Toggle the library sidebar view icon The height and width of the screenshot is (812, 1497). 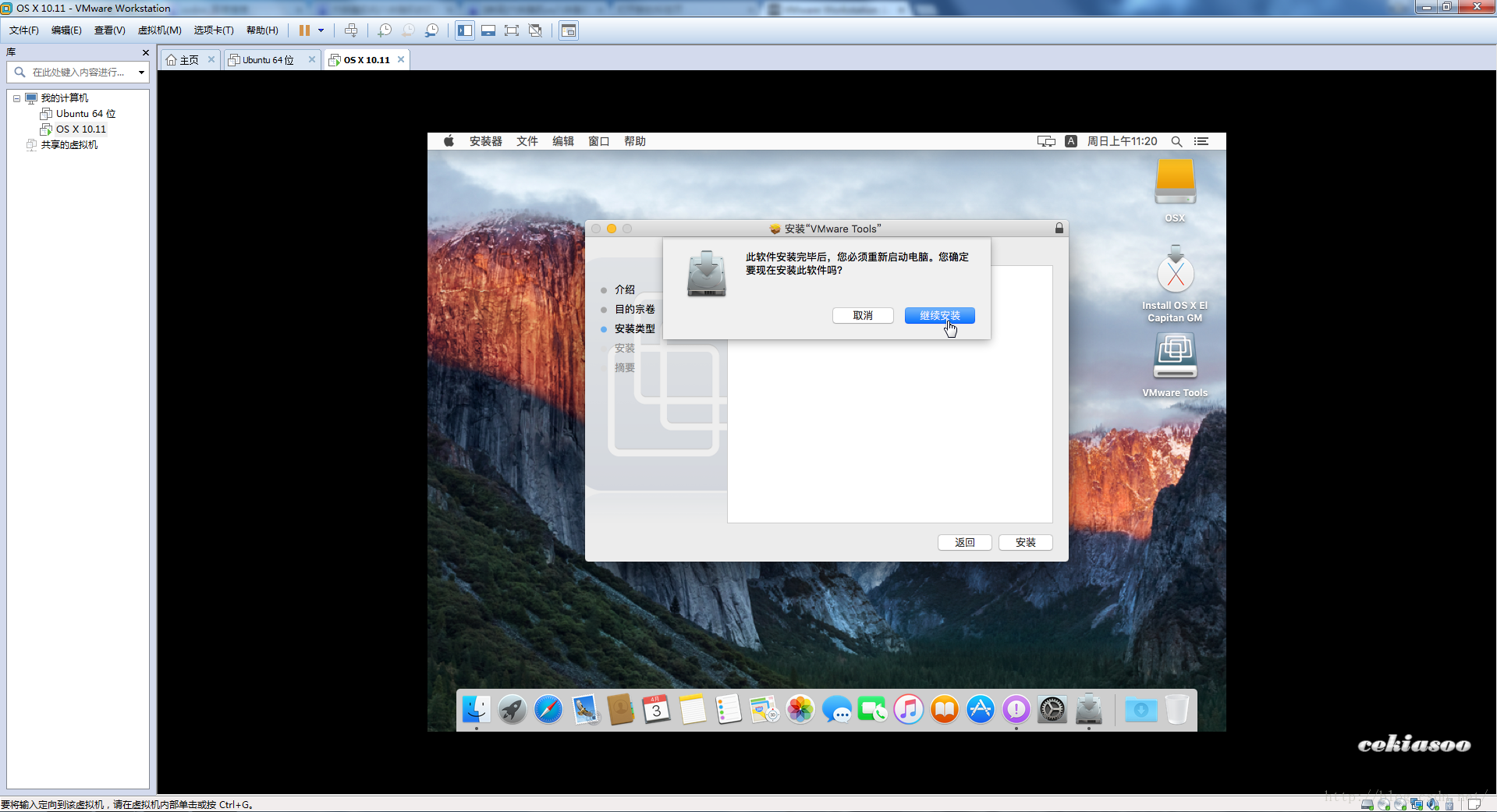465,30
